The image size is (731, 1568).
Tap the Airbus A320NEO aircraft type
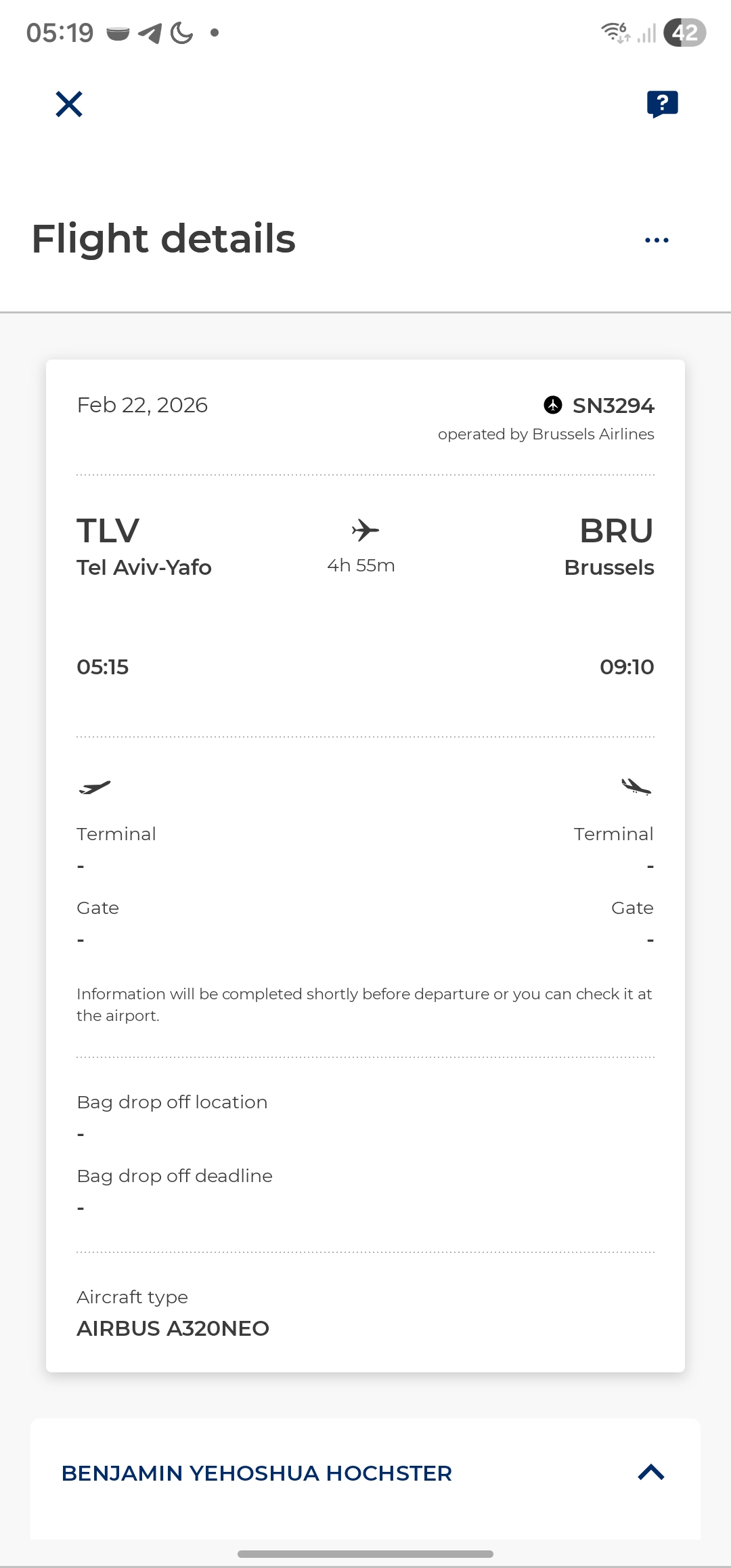point(173,1328)
